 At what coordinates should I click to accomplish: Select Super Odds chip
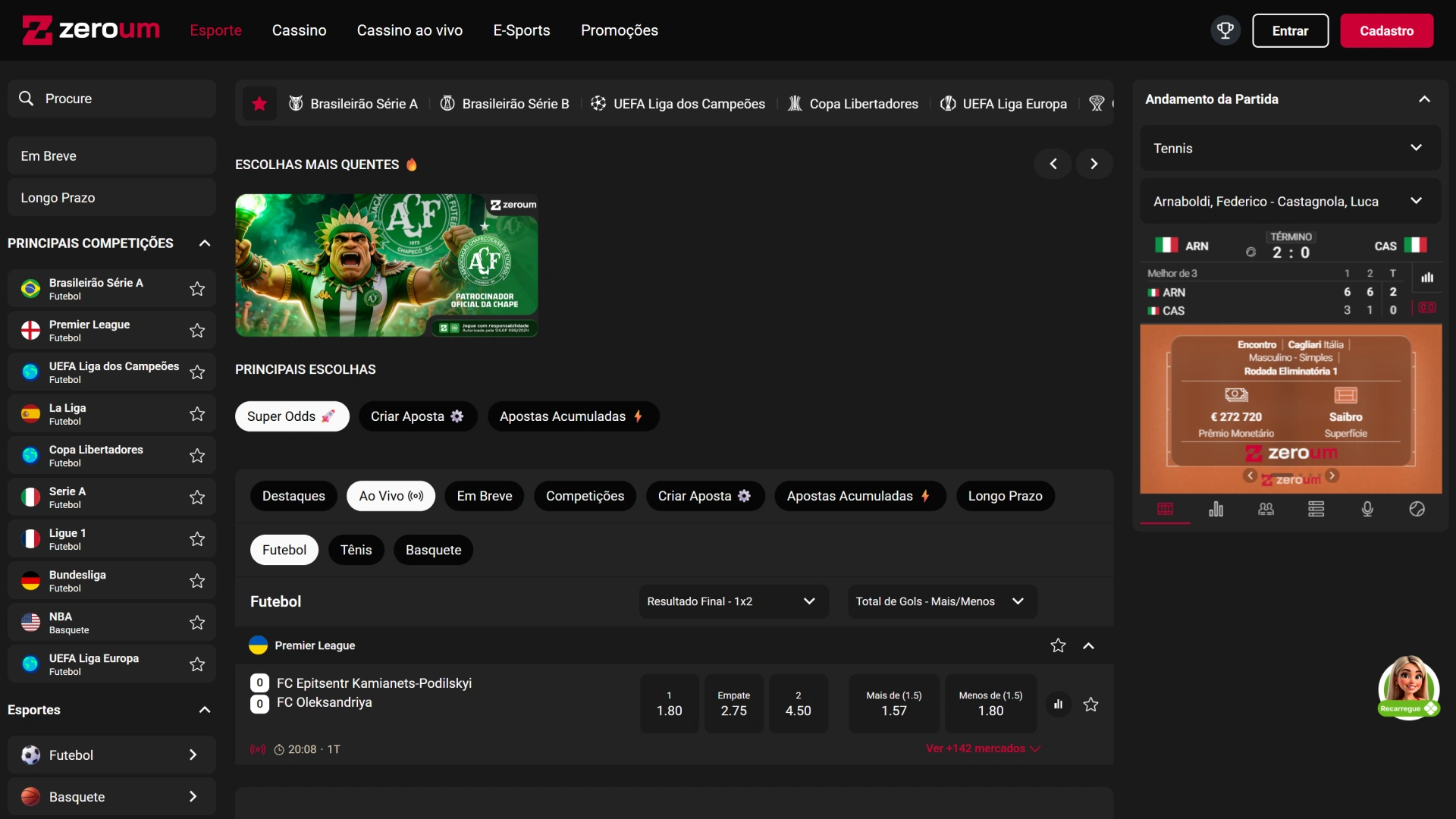[292, 416]
